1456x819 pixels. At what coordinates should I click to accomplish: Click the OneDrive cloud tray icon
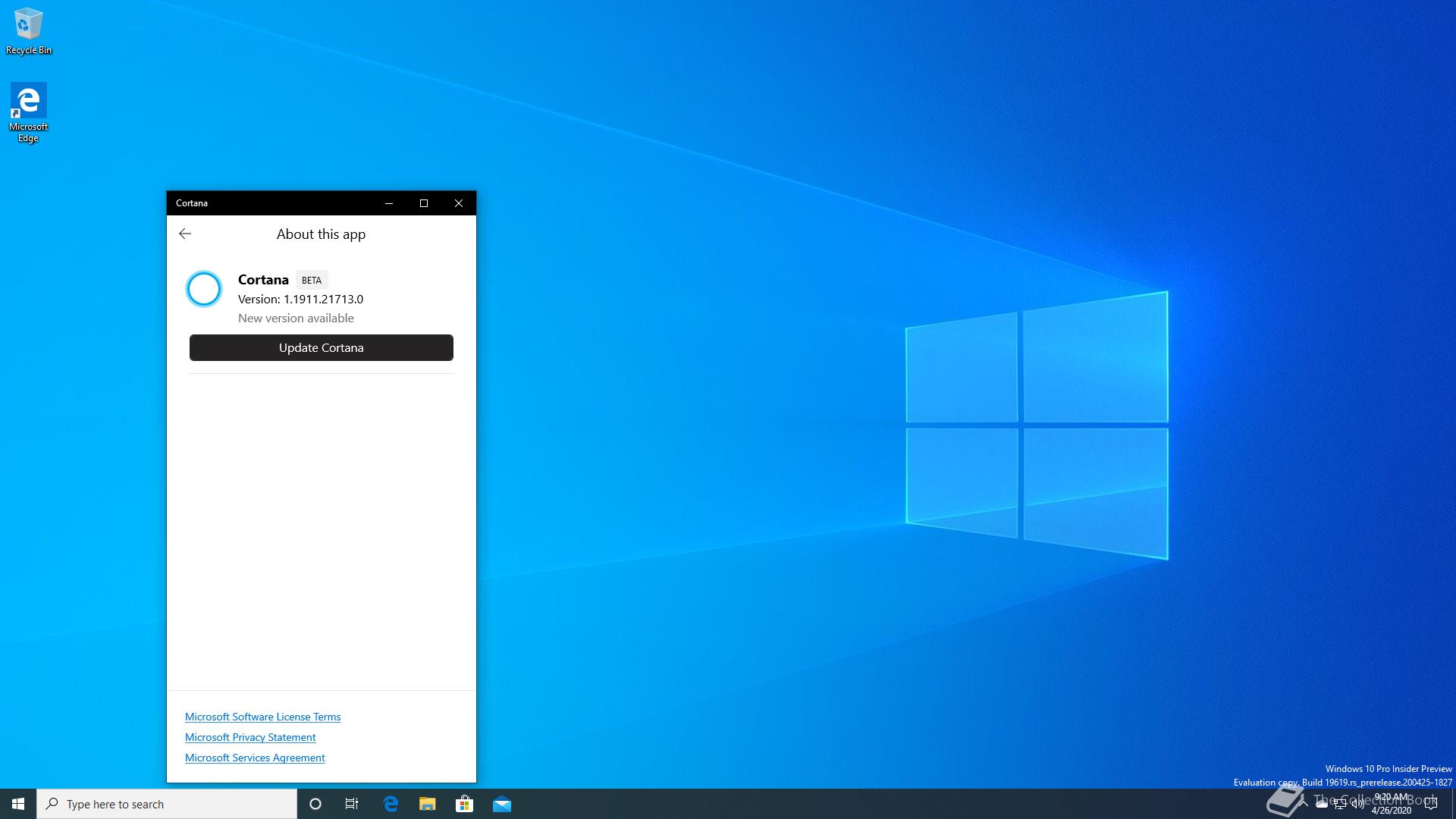1322,804
